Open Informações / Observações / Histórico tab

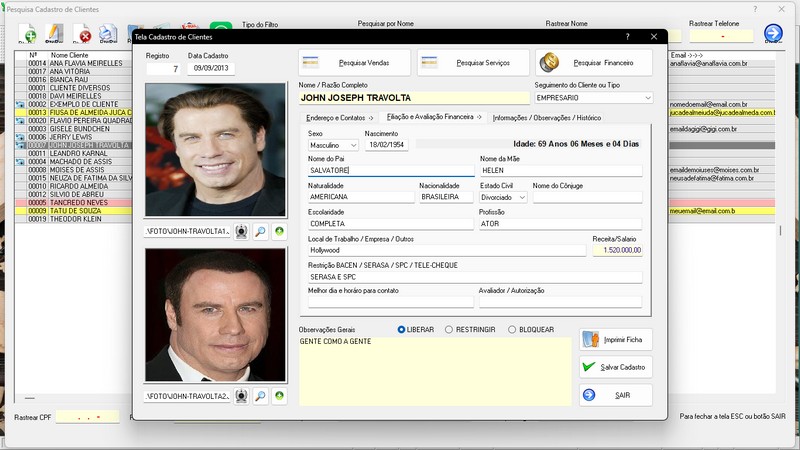click(x=547, y=118)
